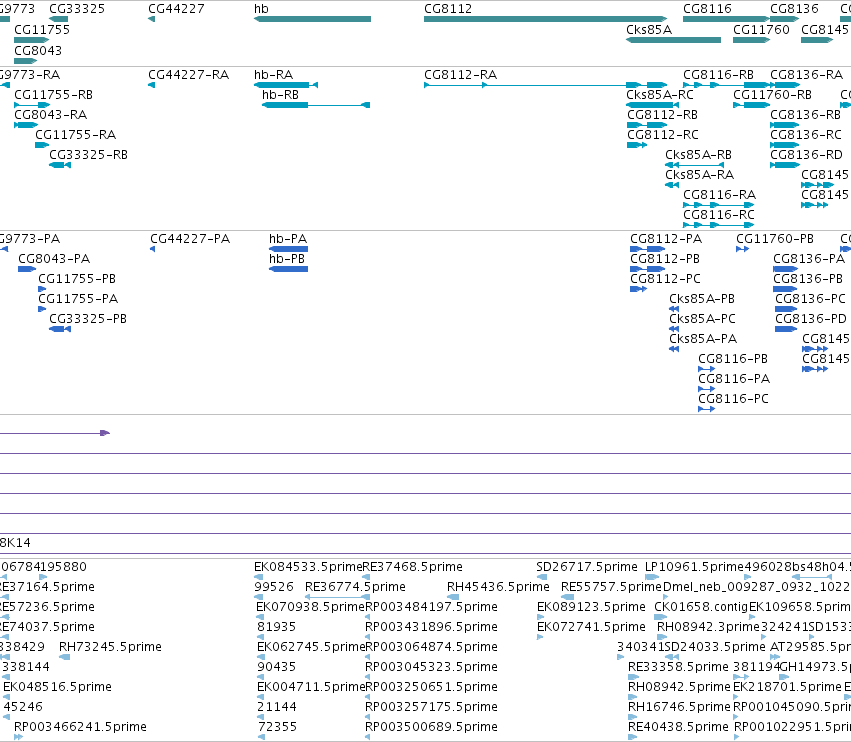Select the RH73245.5prime EST label
This screenshot has height=742, width=851.
tap(110, 646)
